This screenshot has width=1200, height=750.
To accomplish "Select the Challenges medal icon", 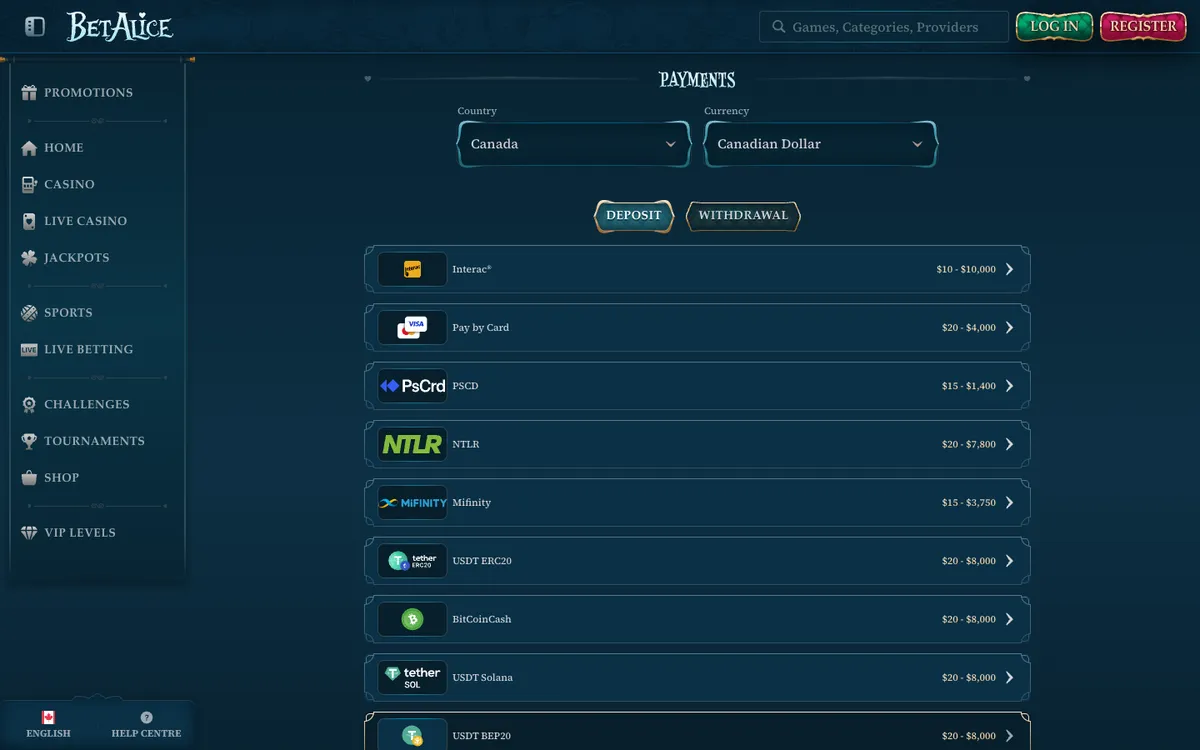I will pos(29,404).
